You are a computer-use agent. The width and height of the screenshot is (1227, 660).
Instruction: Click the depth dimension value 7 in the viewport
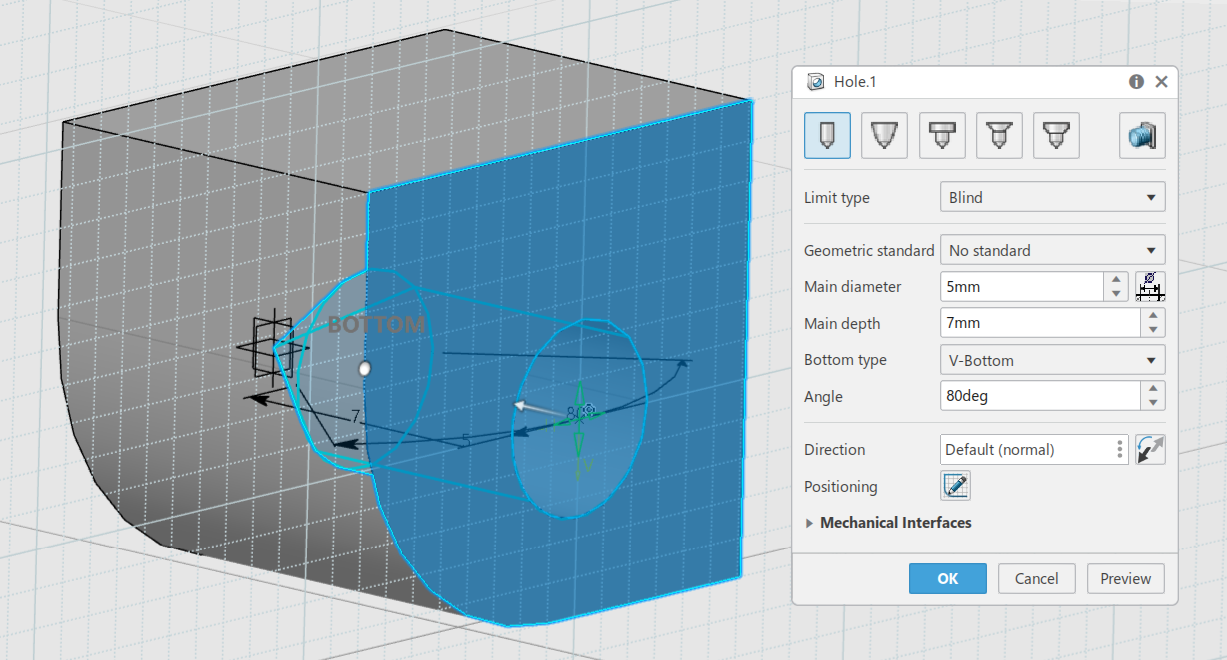pos(355,416)
